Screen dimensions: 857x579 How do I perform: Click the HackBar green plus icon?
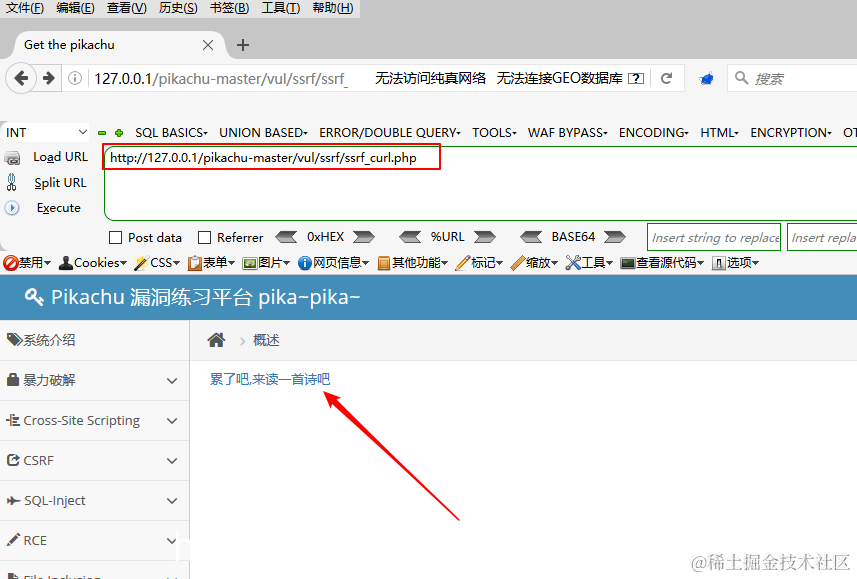coord(119,133)
